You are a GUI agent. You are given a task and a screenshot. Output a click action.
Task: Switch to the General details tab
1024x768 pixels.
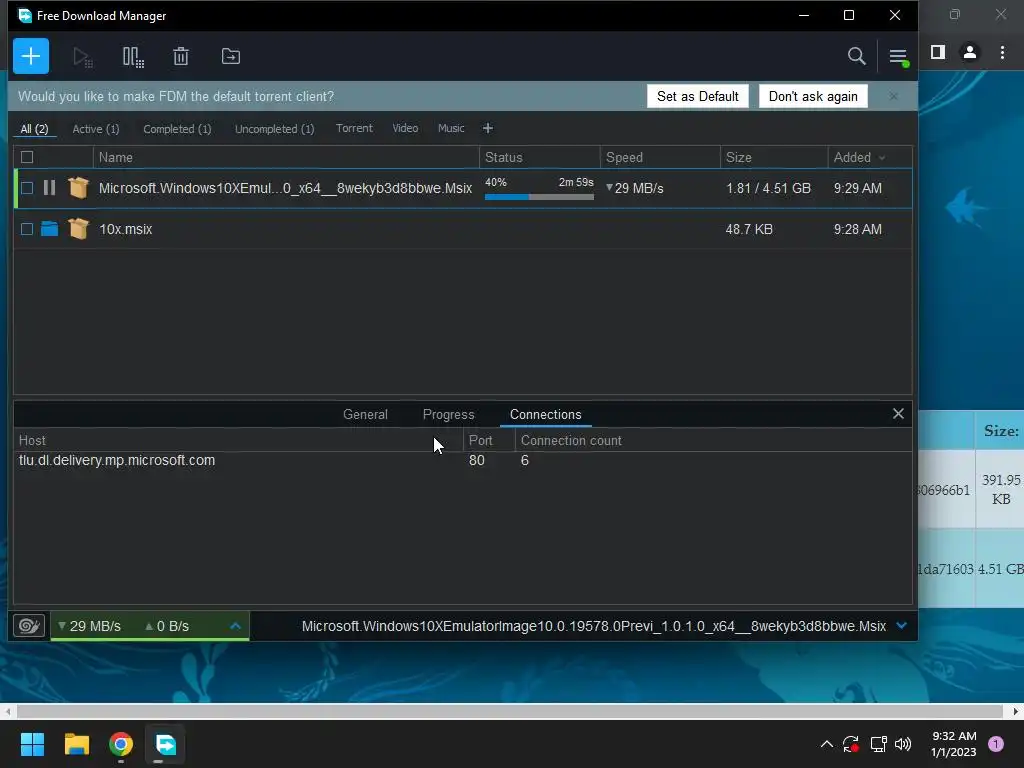365,414
